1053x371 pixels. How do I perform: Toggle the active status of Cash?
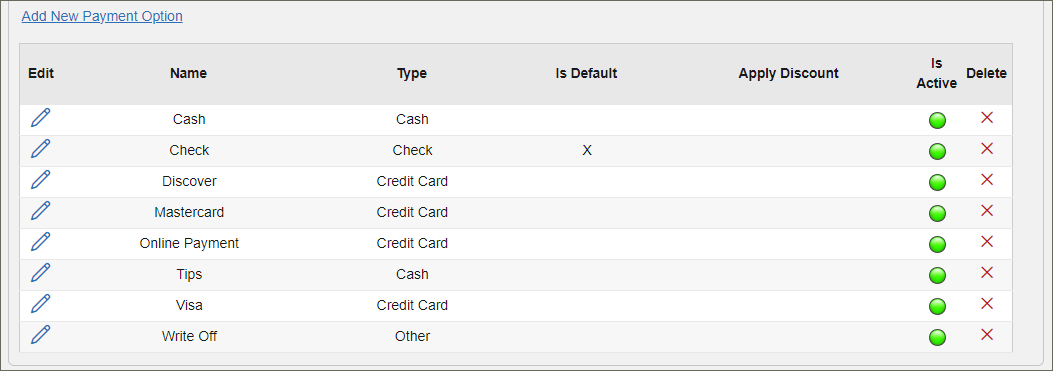click(937, 120)
